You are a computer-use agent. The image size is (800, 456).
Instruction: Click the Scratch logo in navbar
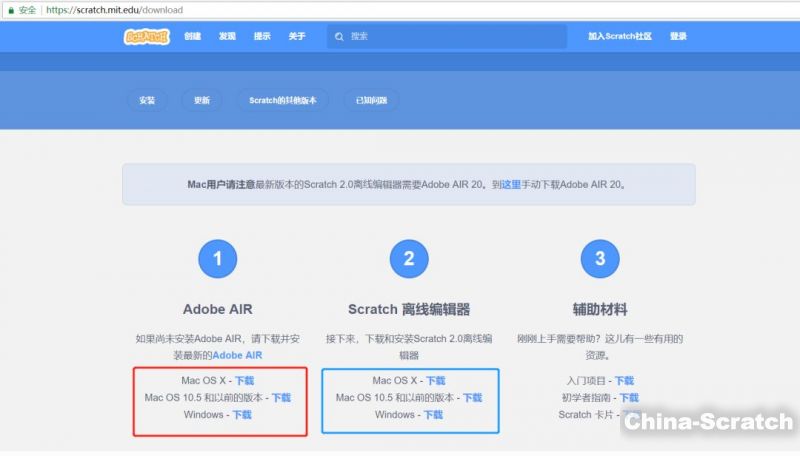coord(147,36)
